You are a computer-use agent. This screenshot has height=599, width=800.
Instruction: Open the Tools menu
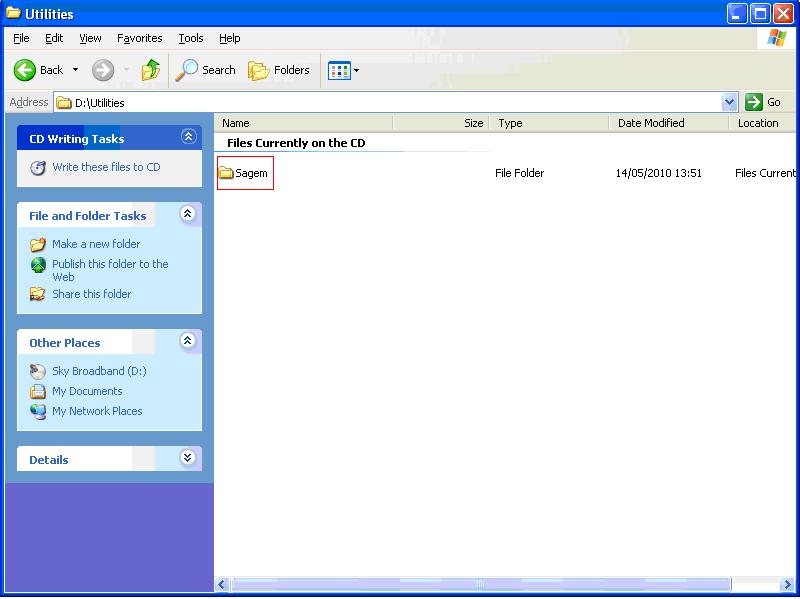coord(190,38)
